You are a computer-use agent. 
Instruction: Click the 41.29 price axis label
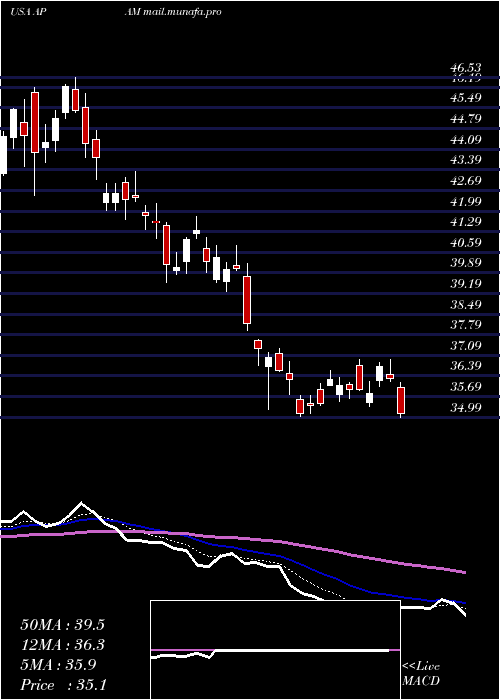466,221
